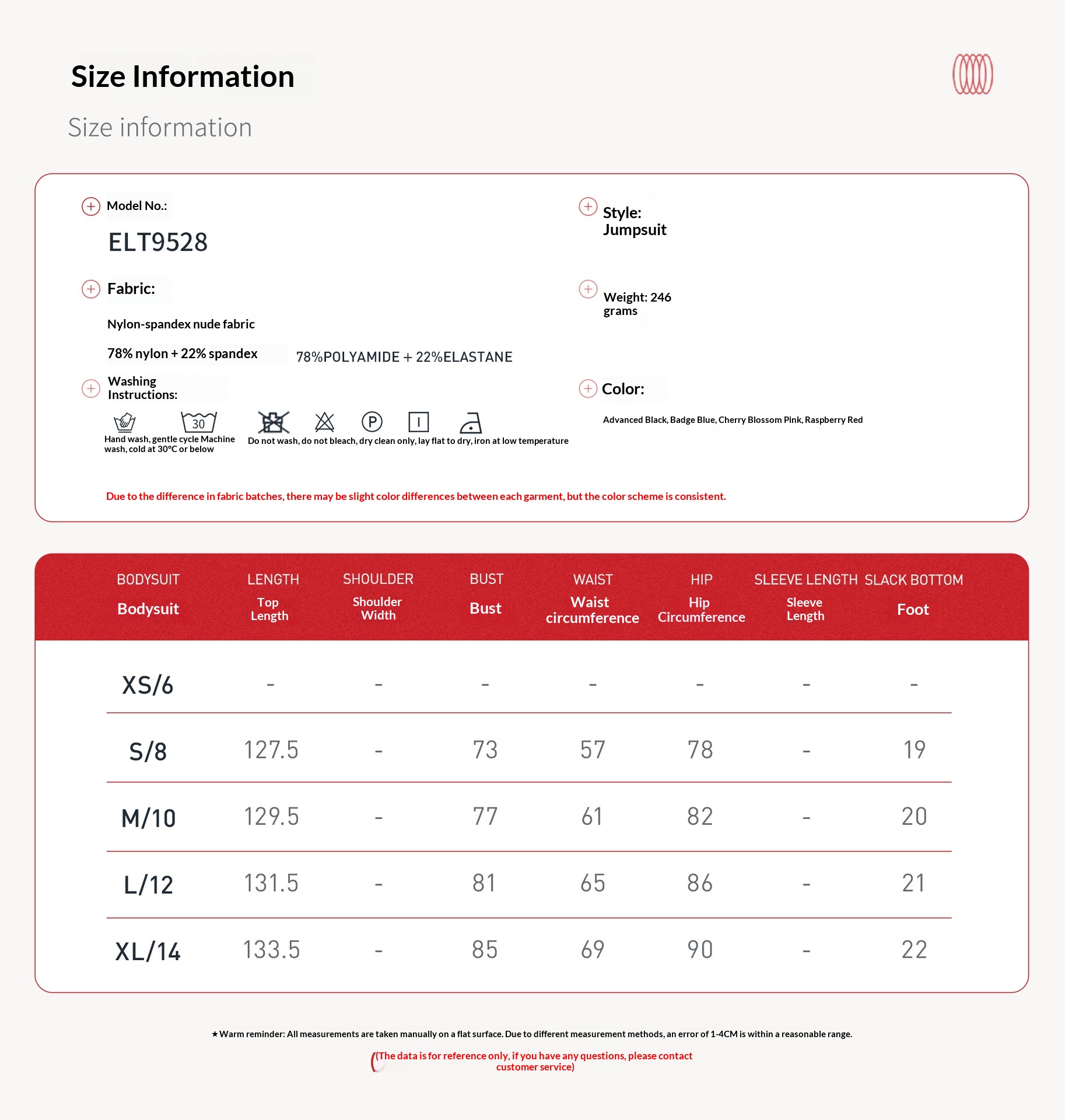Expand the plus icon beside Model No.

pyautogui.click(x=91, y=206)
